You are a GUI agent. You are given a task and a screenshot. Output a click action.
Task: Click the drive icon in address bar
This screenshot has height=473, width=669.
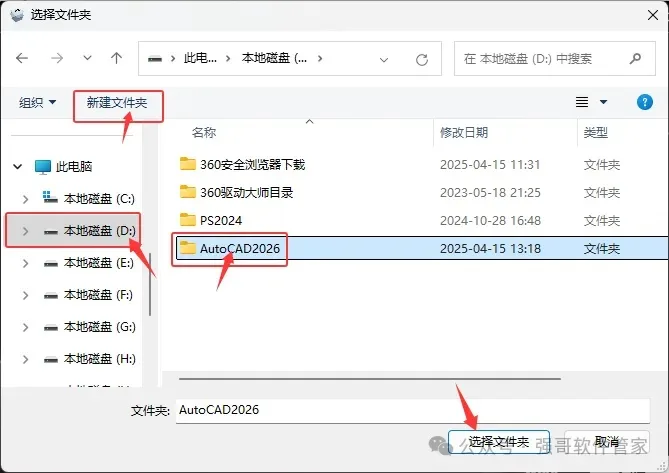pos(155,59)
